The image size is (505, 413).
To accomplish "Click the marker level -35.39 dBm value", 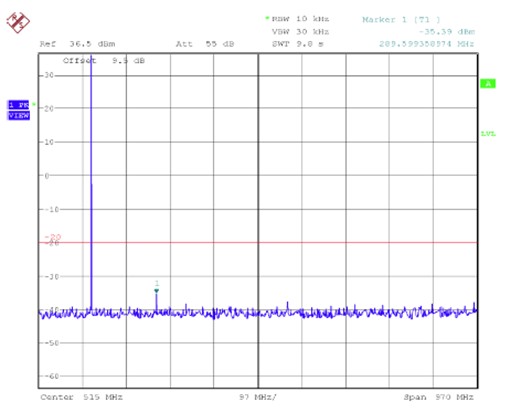I will pos(447,32).
